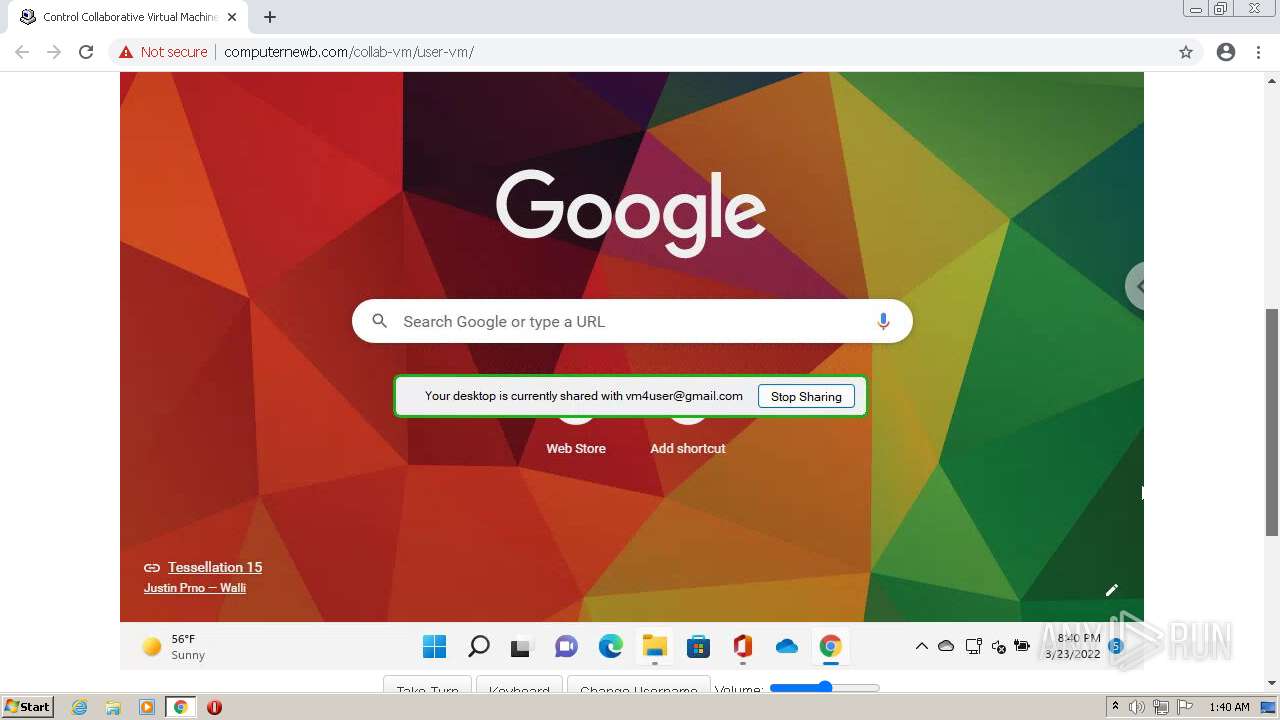Open a new browser tab
The height and width of the screenshot is (720, 1280).
point(270,17)
